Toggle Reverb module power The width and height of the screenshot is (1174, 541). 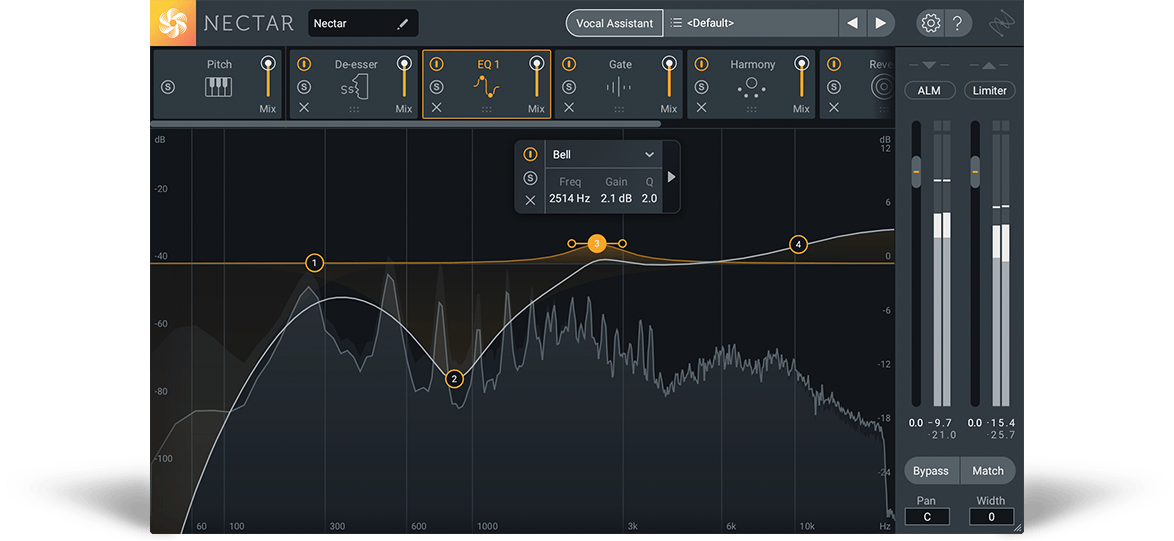tap(833, 64)
